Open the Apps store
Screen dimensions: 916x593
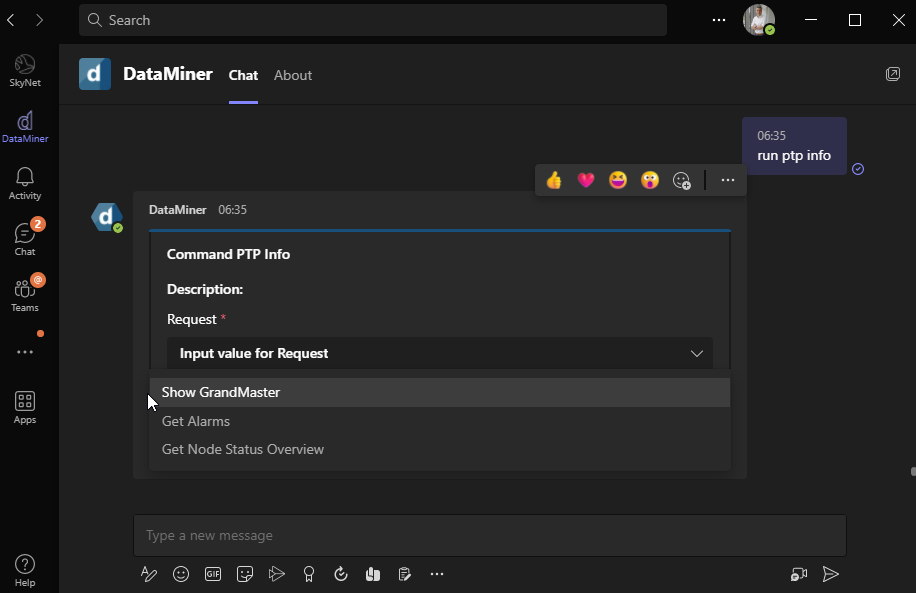(25, 408)
